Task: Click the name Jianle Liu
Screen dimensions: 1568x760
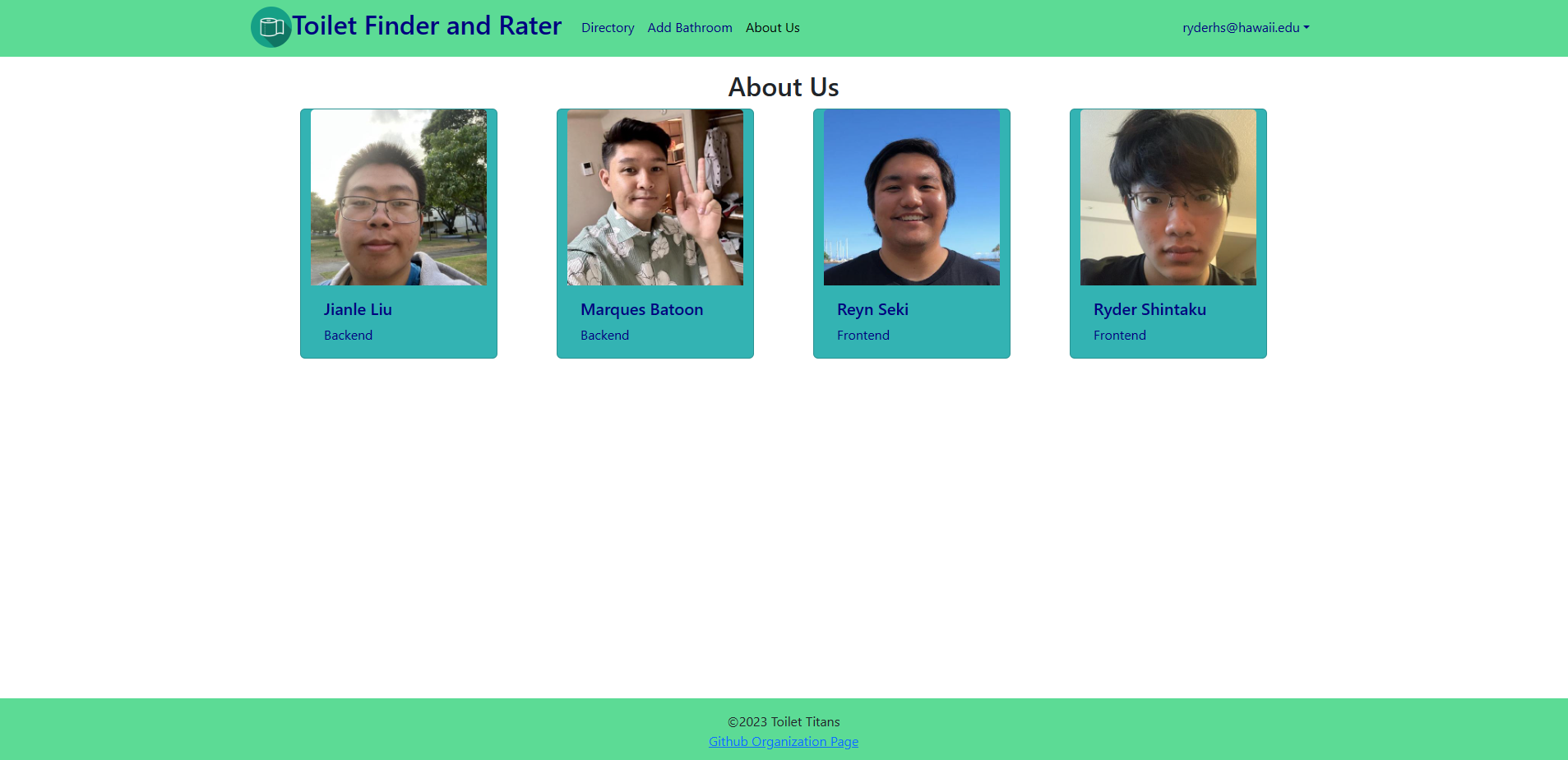Action: coord(358,310)
